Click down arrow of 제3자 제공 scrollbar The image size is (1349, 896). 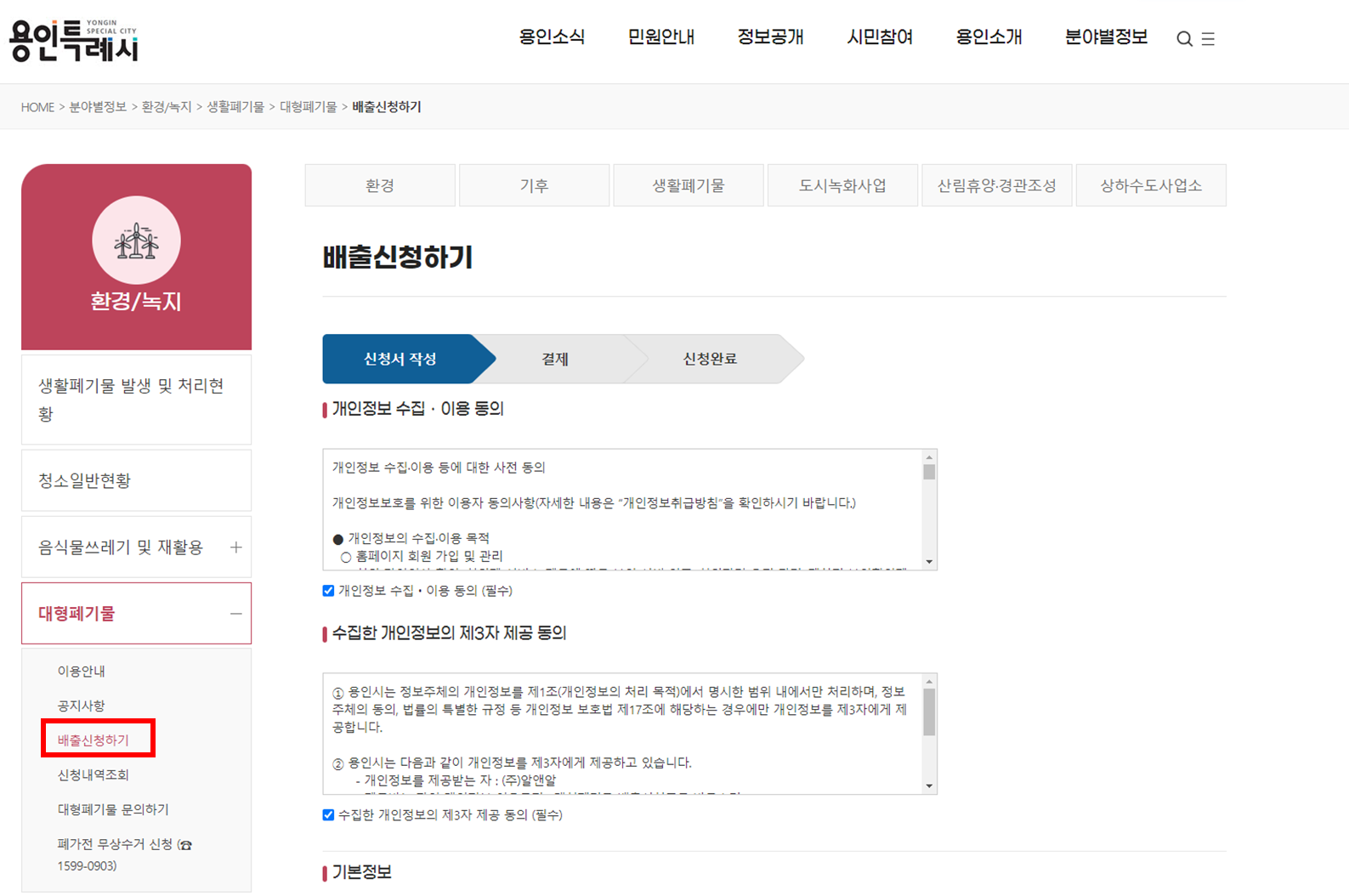tap(929, 786)
